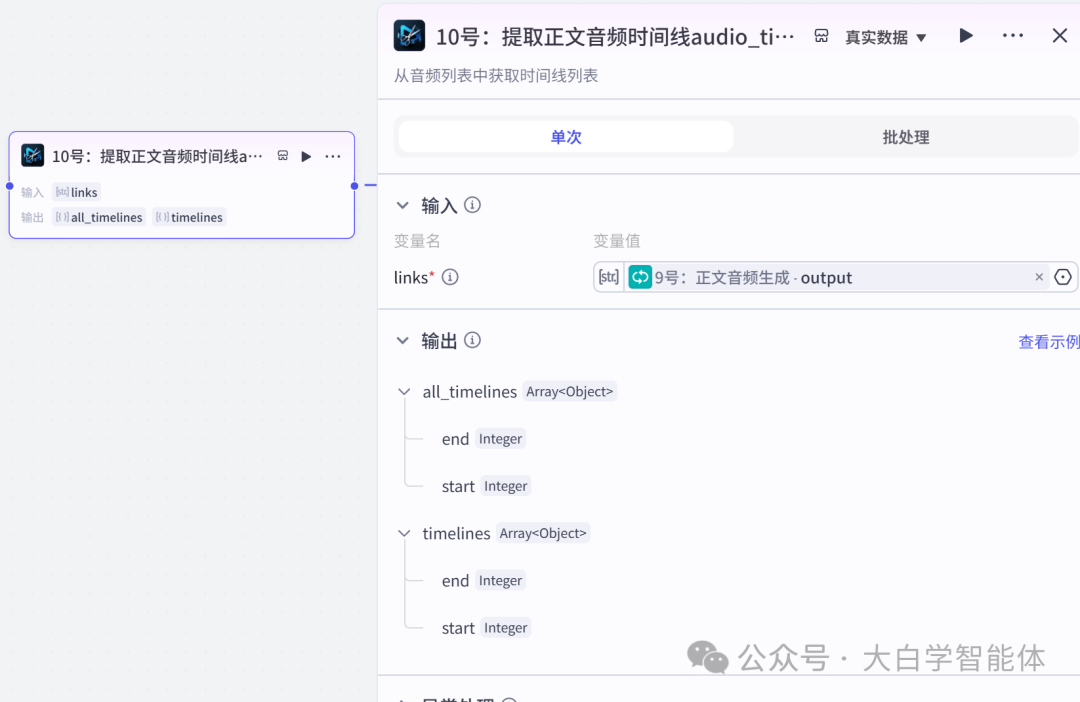Click the timelines output tag on canvas node
The height and width of the screenshot is (702, 1080).
pos(189,217)
